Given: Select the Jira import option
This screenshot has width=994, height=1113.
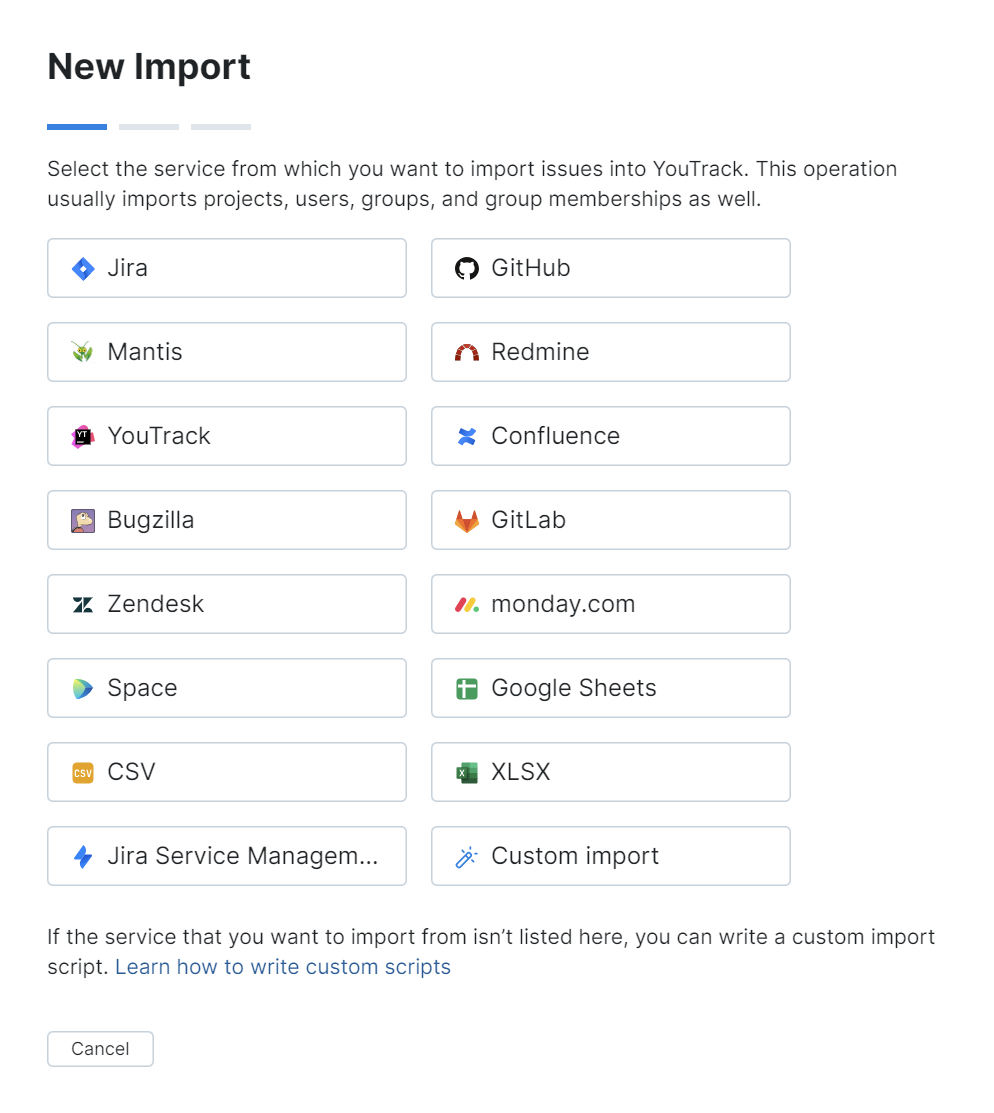Looking at the screenshot, I should coord(226,268).
